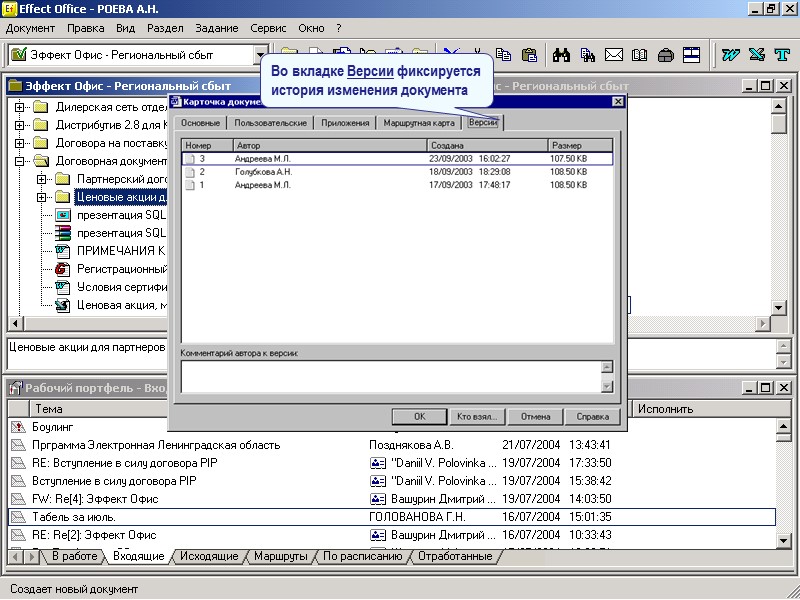Image resolution: width=800 pixels, height=600 pixels.
Task: Open the Сервис menu
Action: tap(268, 28)
